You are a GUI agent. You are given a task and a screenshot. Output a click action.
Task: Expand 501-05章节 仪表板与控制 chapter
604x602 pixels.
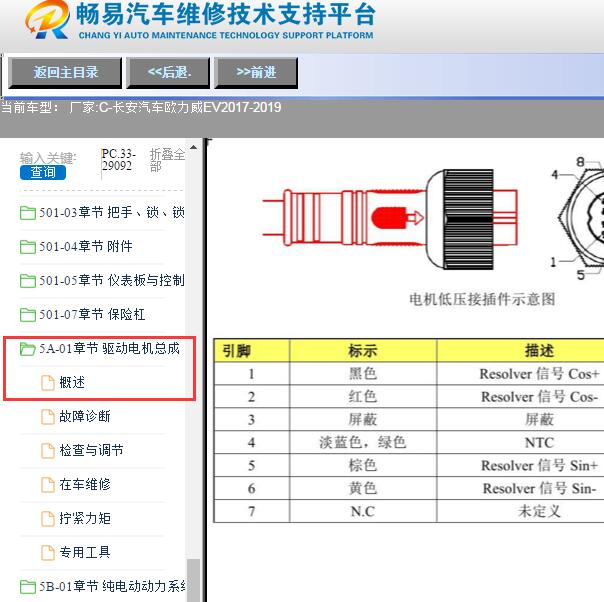pyautogui.click(x=112, y=280)
